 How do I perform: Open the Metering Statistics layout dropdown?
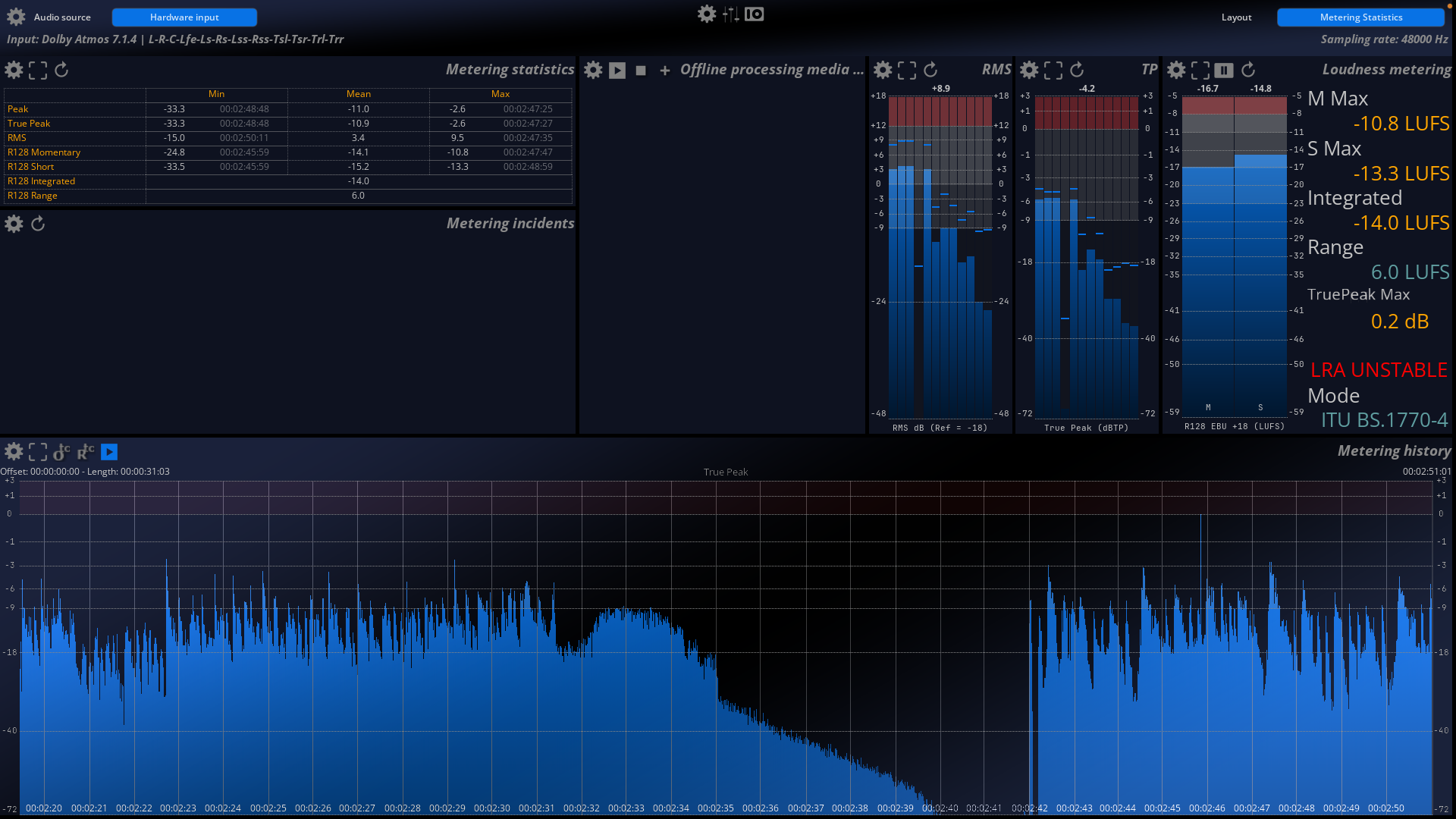tap(1360, 17)
